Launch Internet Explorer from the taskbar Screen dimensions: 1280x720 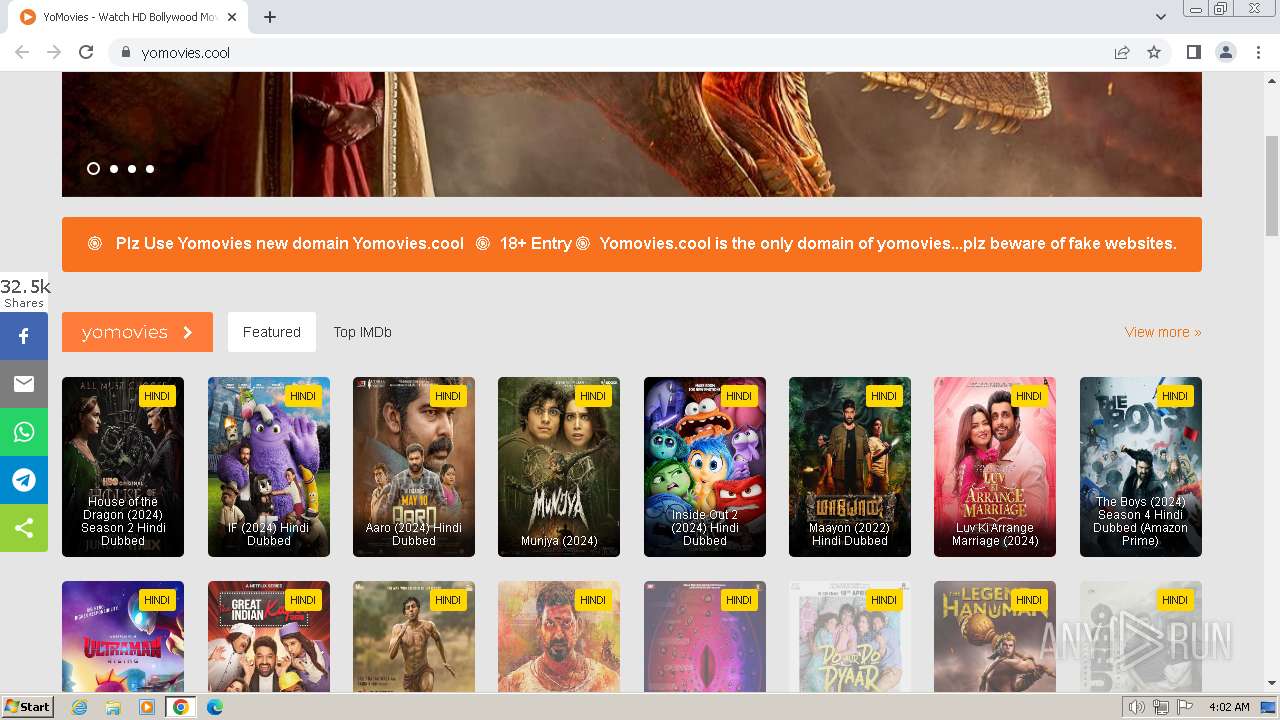80,707
